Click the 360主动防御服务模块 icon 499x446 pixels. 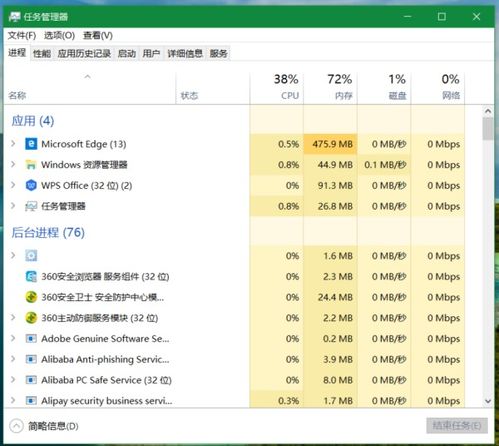pyautogui.click(x=31, y=318)
